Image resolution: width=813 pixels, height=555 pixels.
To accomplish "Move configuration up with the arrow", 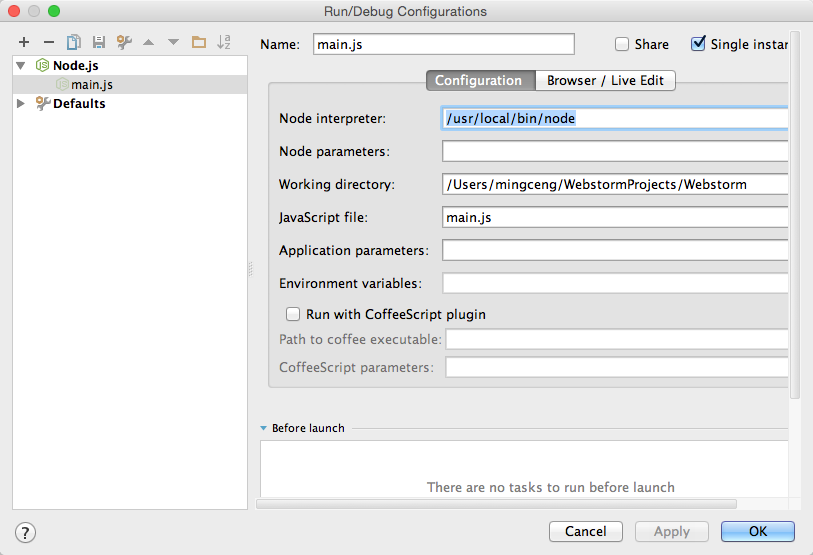I will 148,43.
